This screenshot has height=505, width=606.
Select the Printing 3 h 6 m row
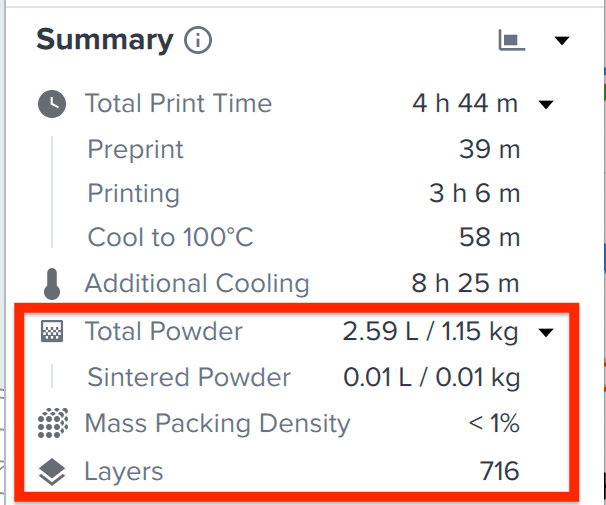[x=303, y=193]
